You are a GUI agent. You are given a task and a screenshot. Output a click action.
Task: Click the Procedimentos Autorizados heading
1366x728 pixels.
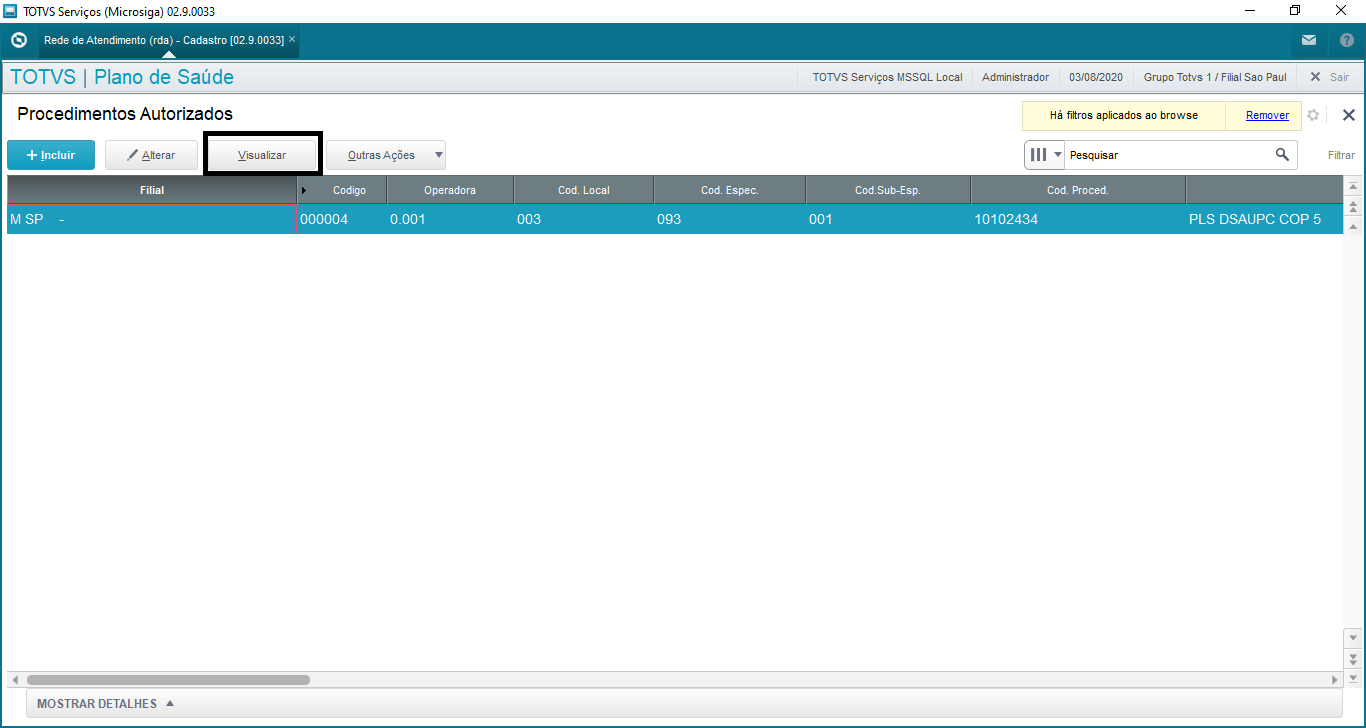[x=125, y=114]
